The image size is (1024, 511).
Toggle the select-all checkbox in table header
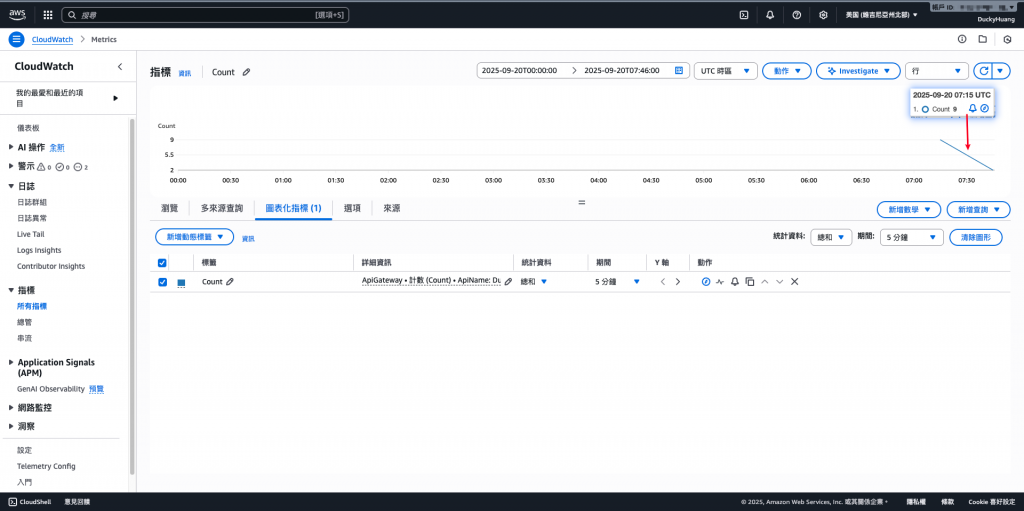[x=163, y=263]
